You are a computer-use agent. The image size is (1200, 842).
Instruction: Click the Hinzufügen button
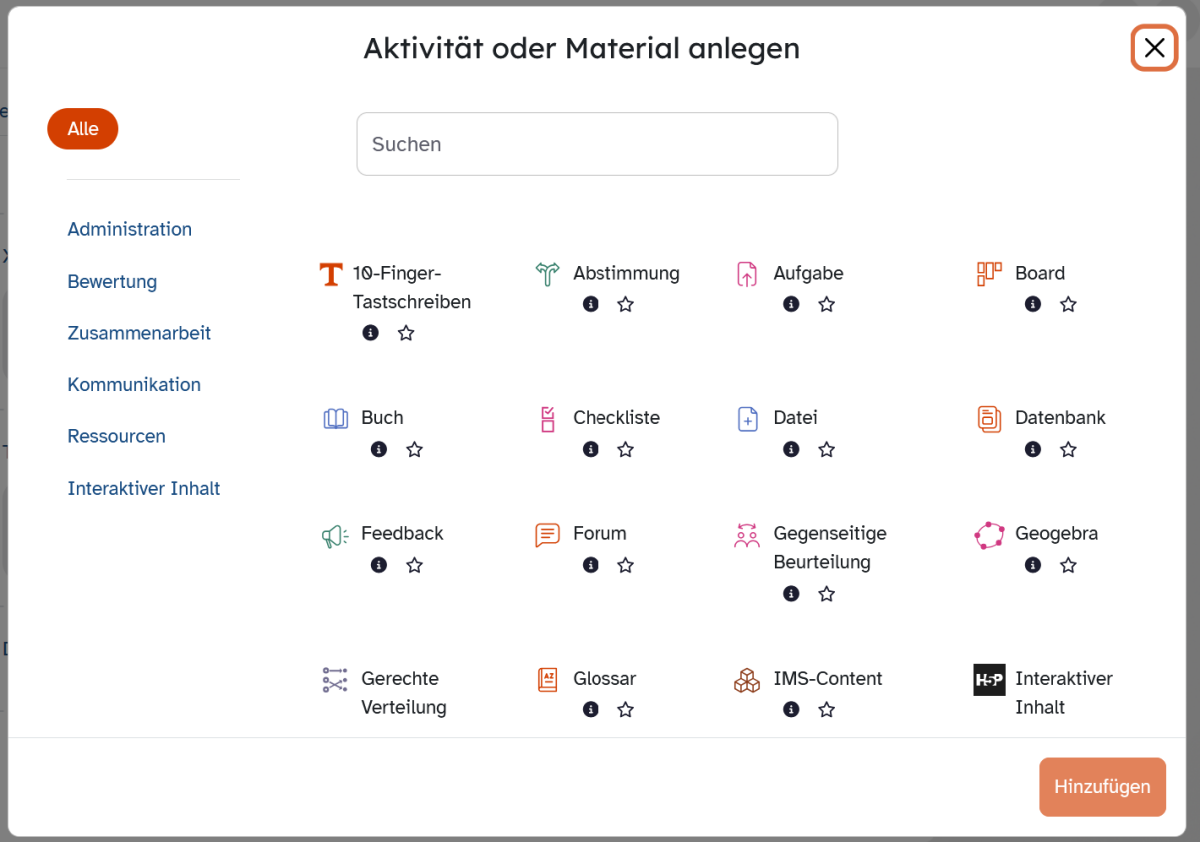[1102, 786]
